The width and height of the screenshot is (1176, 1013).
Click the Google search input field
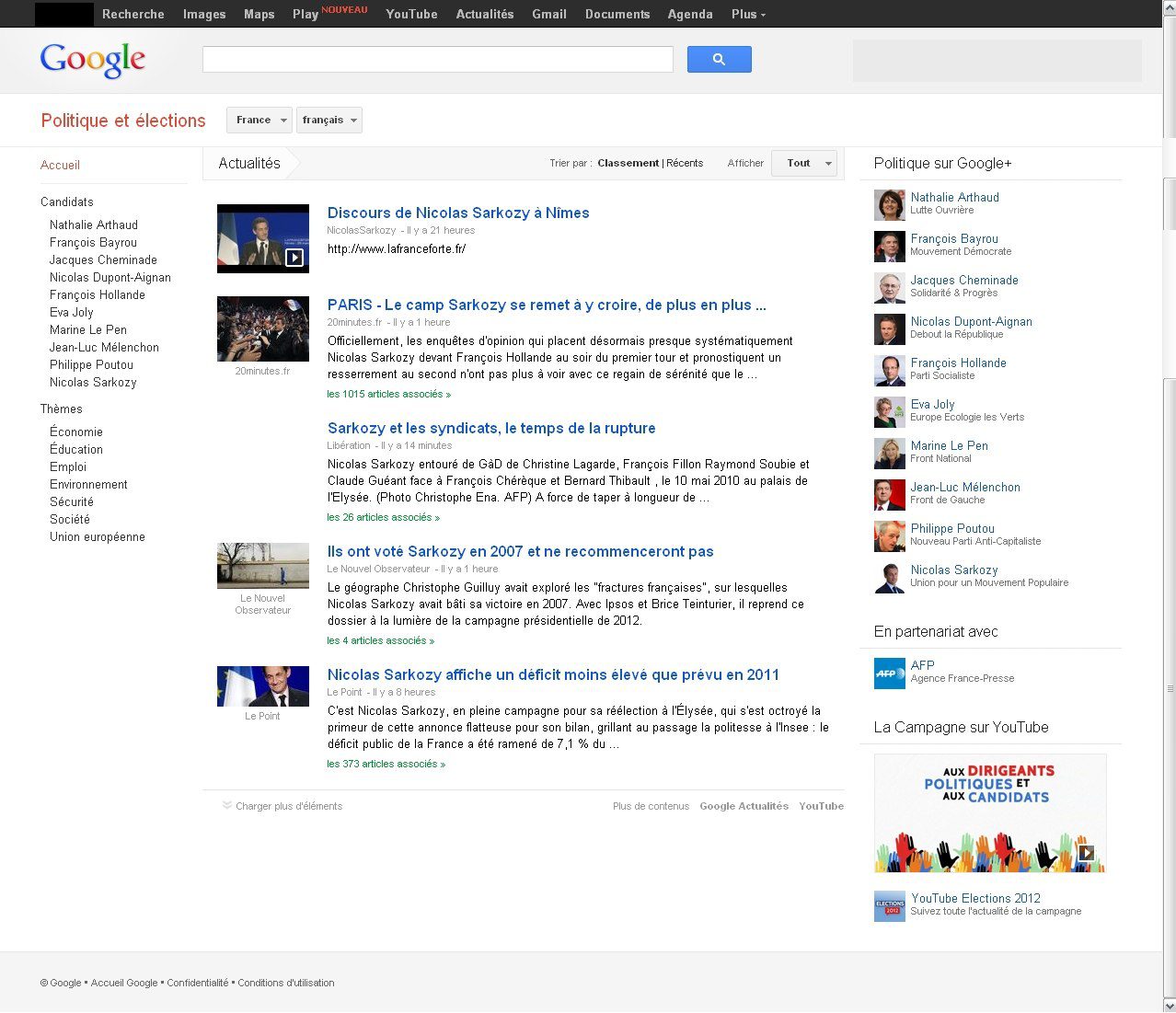pos(437,60)
